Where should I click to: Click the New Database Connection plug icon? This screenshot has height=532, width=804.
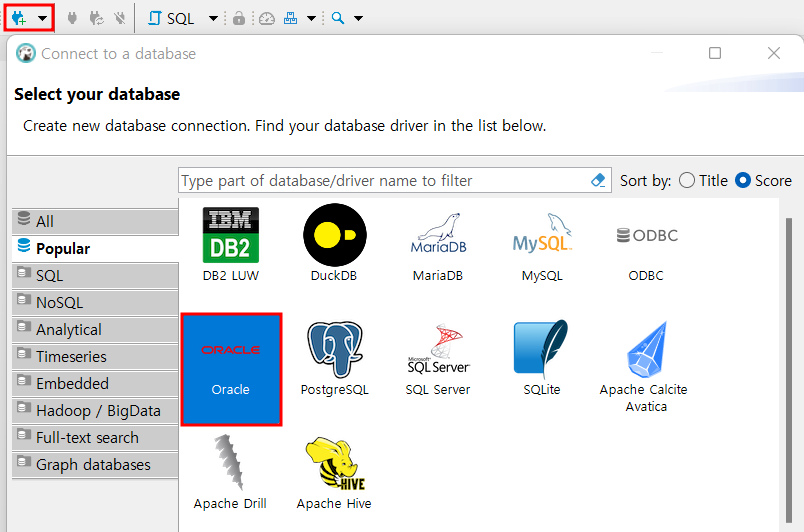pyautogui.click(x=19, y=18)
